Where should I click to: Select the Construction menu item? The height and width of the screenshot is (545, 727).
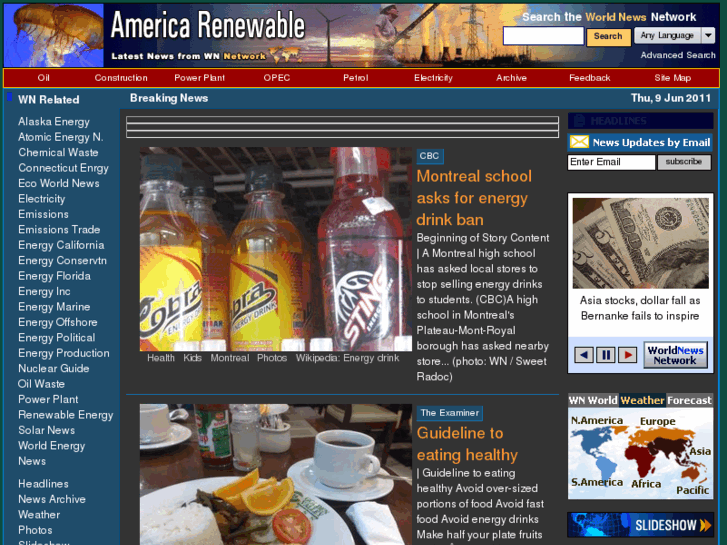121,78
